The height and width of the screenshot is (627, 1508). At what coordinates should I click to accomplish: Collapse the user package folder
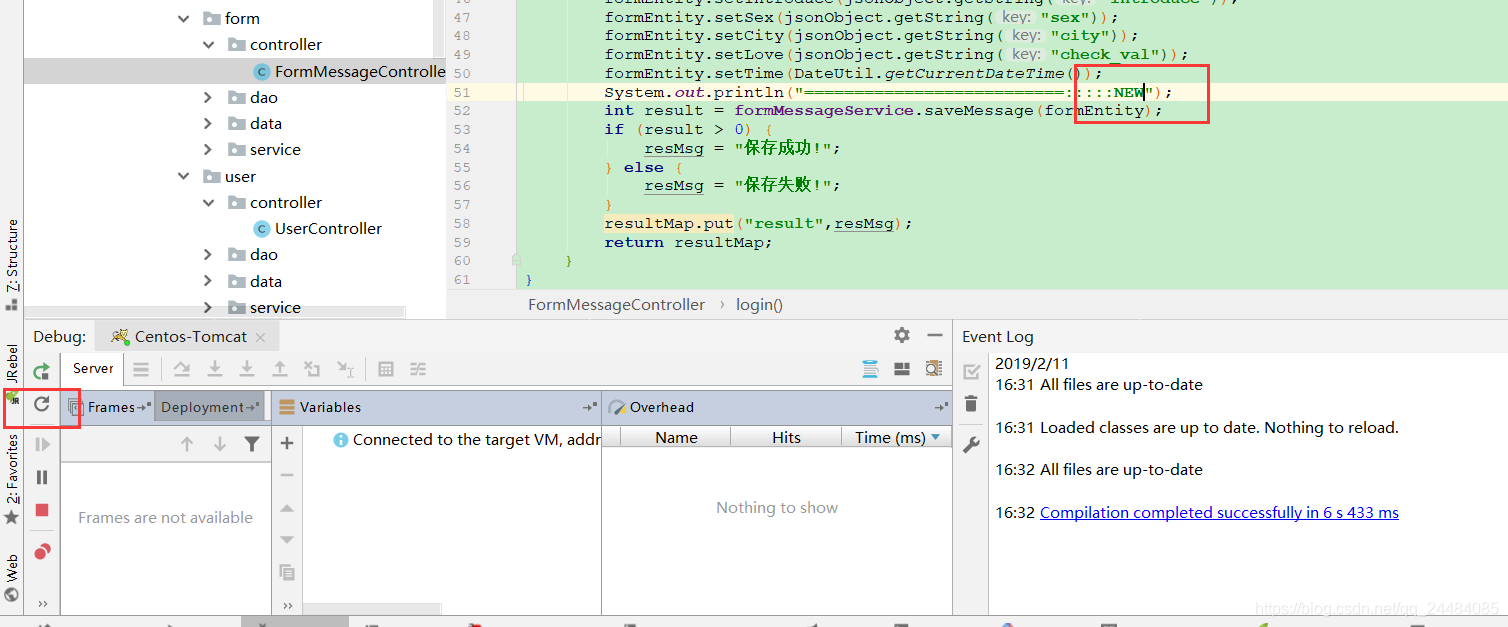183,176
